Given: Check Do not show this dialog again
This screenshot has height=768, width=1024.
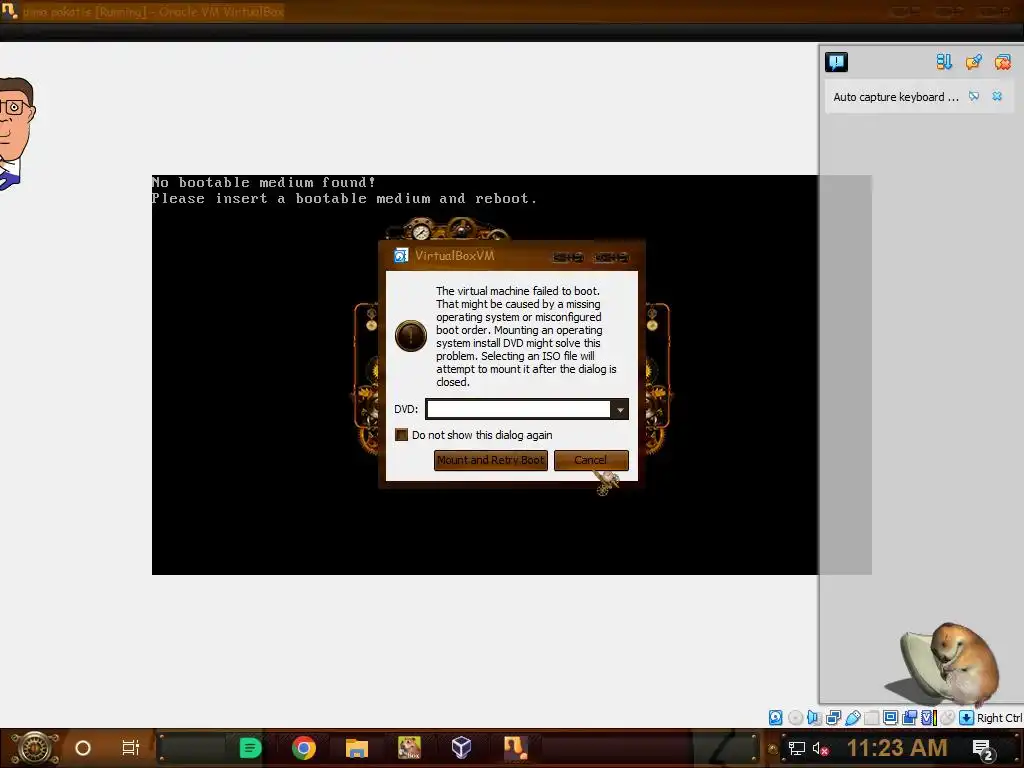Looking at the screenshot, I should click(402, 435).
